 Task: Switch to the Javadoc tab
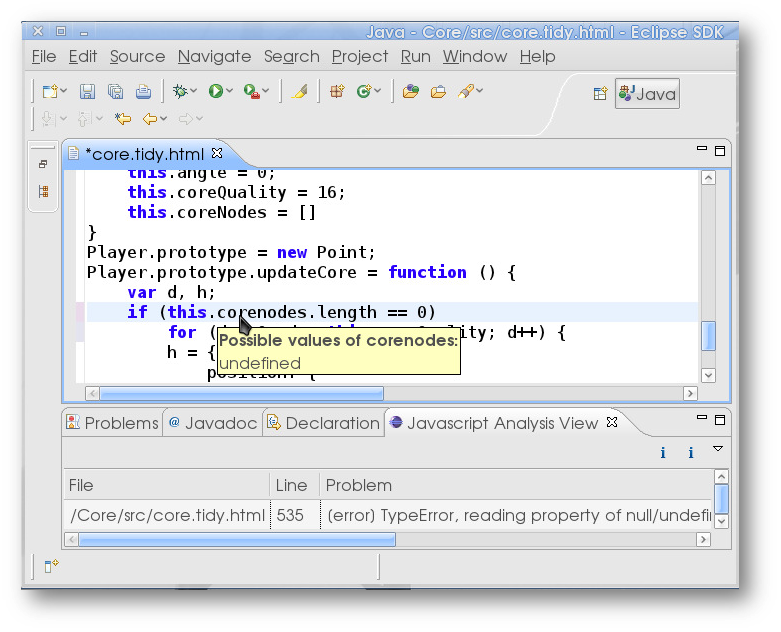click(213, 423)
